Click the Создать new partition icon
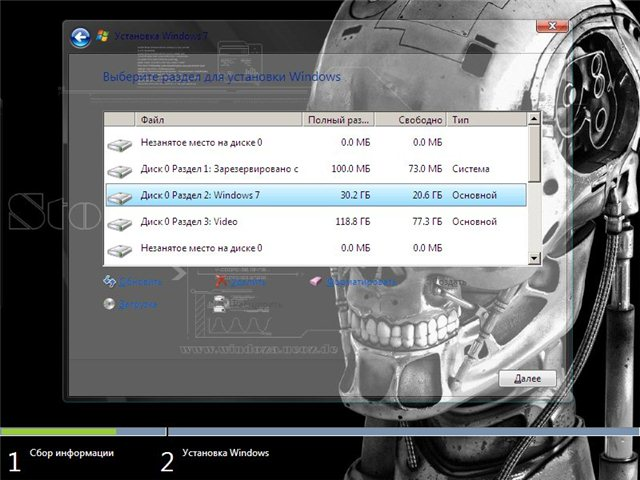The height and width of the screenshot is (480, 640). point(428,282)
